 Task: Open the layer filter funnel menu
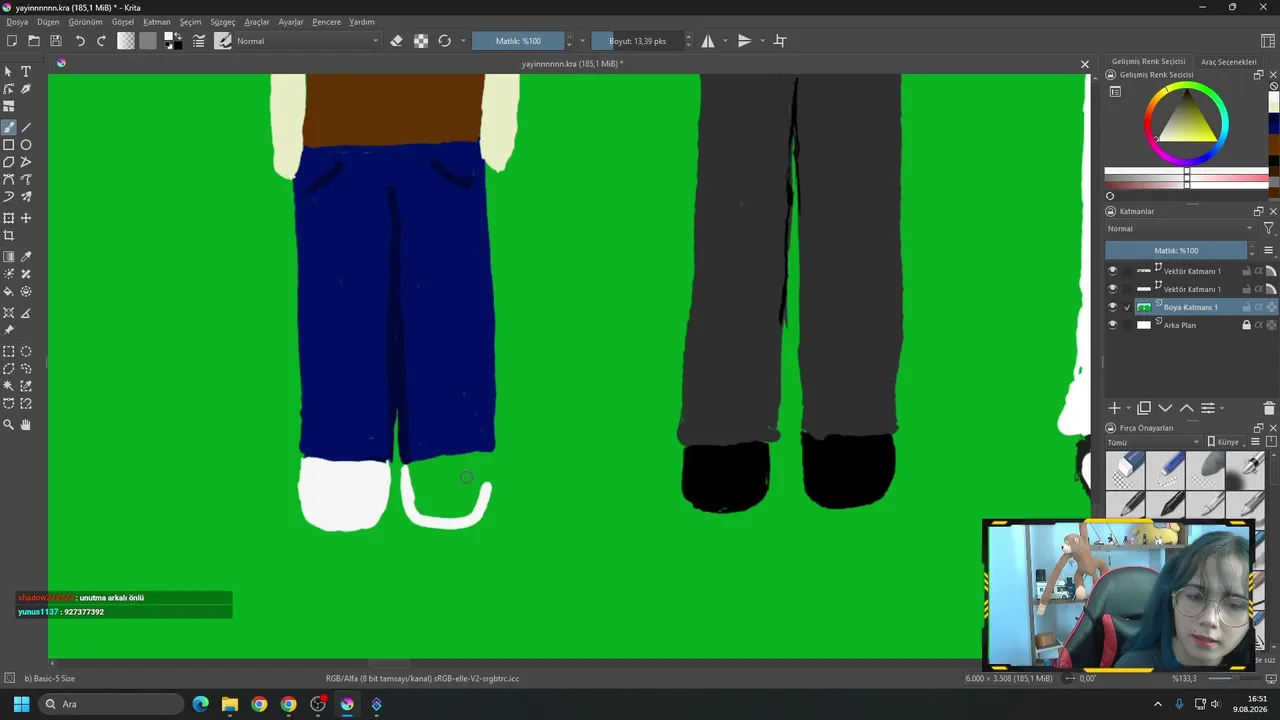1268,229
